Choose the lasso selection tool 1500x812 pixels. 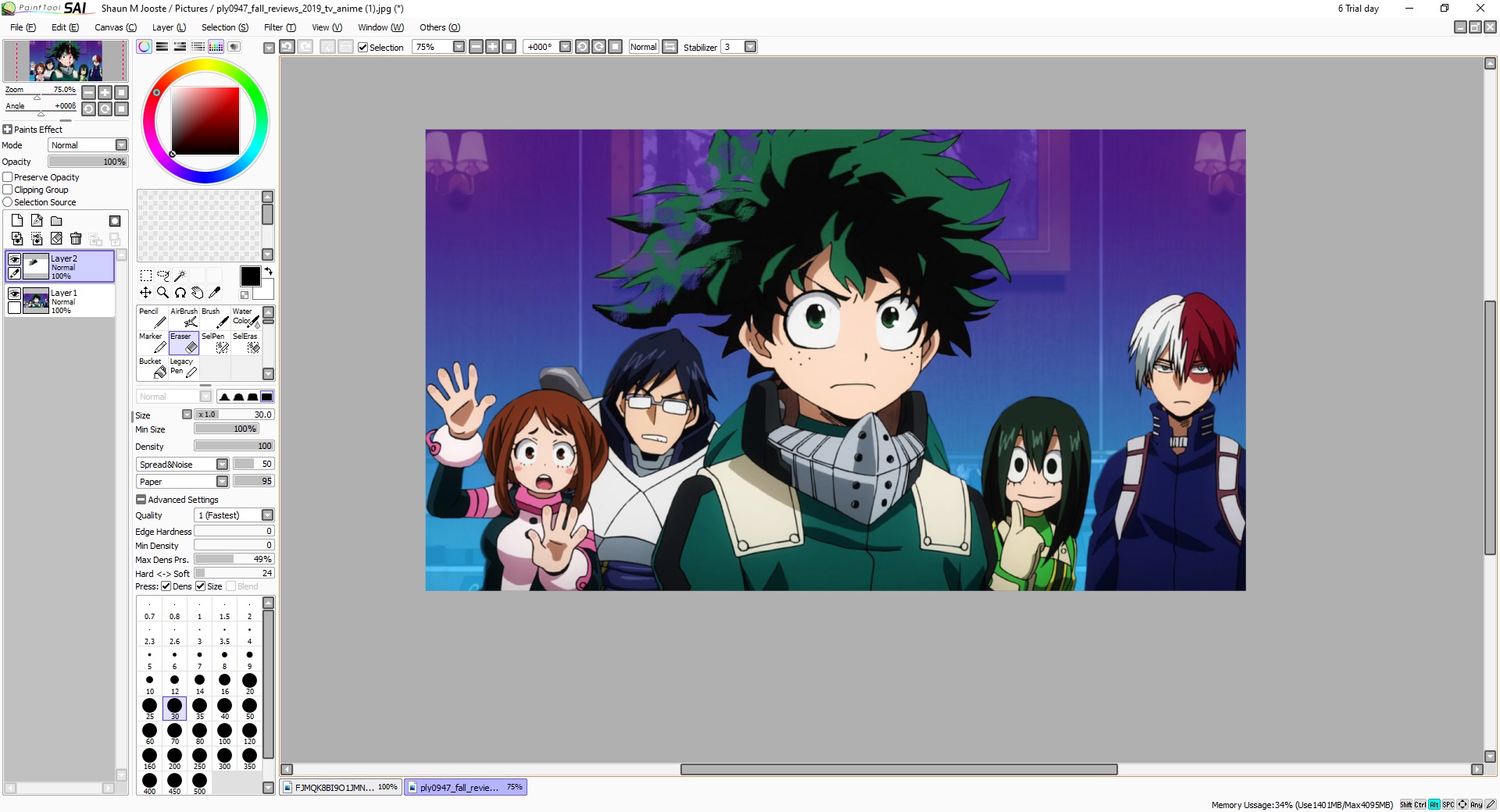point(163,276)
